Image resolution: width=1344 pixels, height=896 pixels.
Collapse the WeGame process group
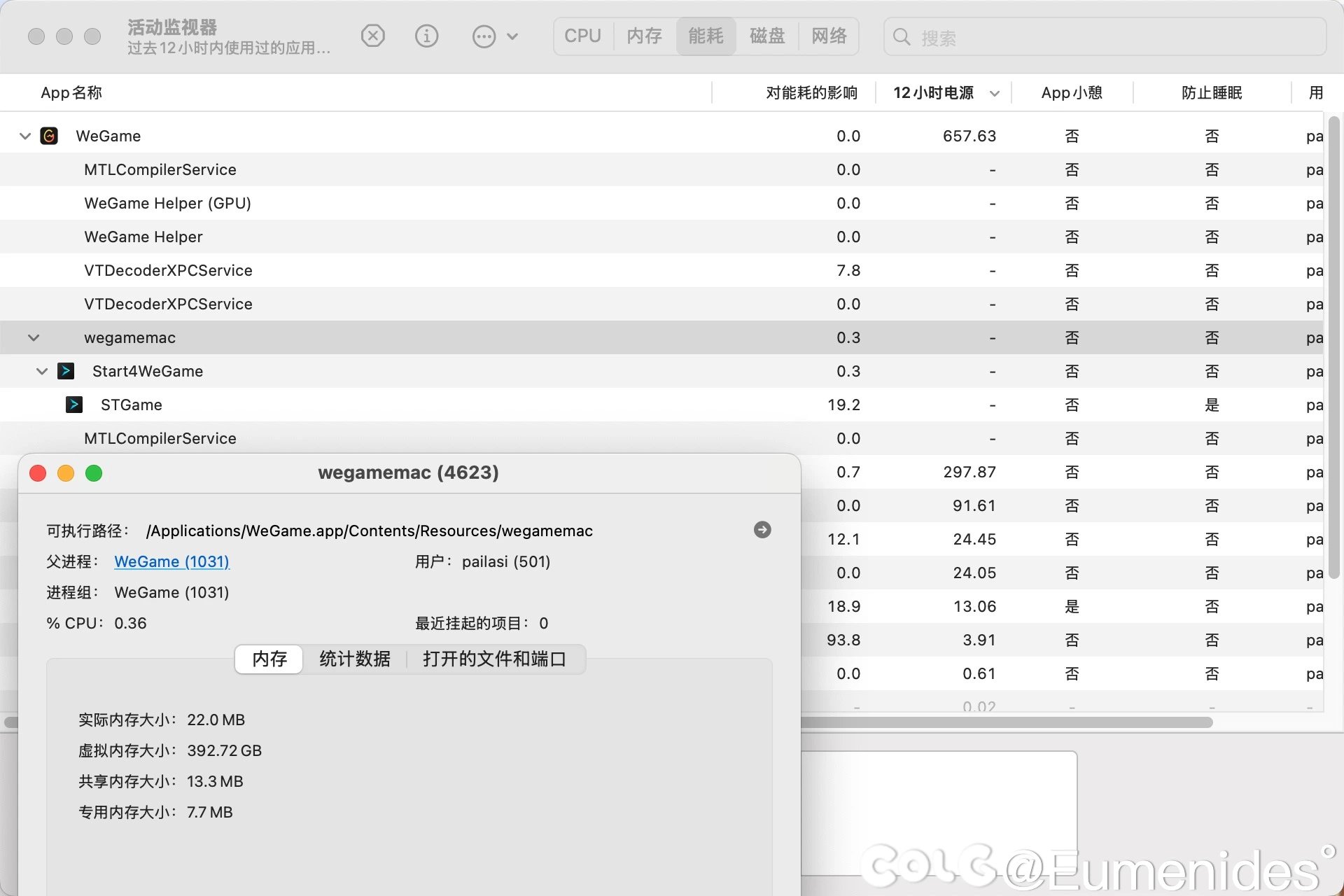[25, 136]
